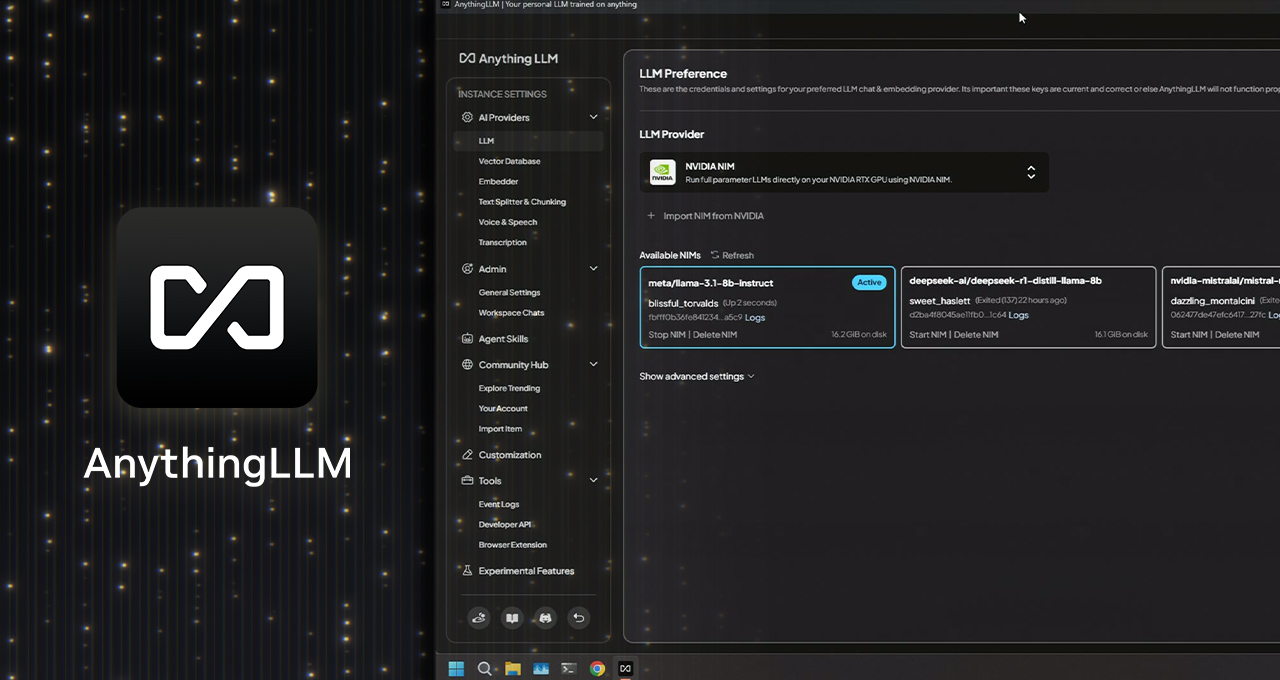
Task: Click the Customization pencil icon
Action: click(467, 454)
